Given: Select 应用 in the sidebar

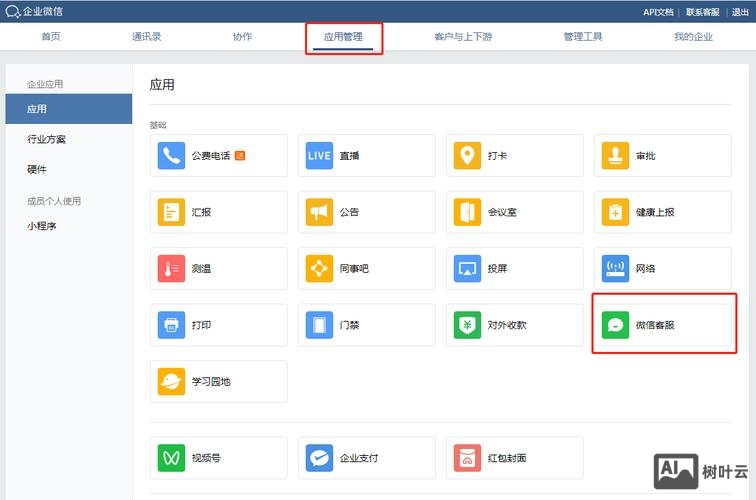Looking at the screenshot, I should click(x=68, y=109).
